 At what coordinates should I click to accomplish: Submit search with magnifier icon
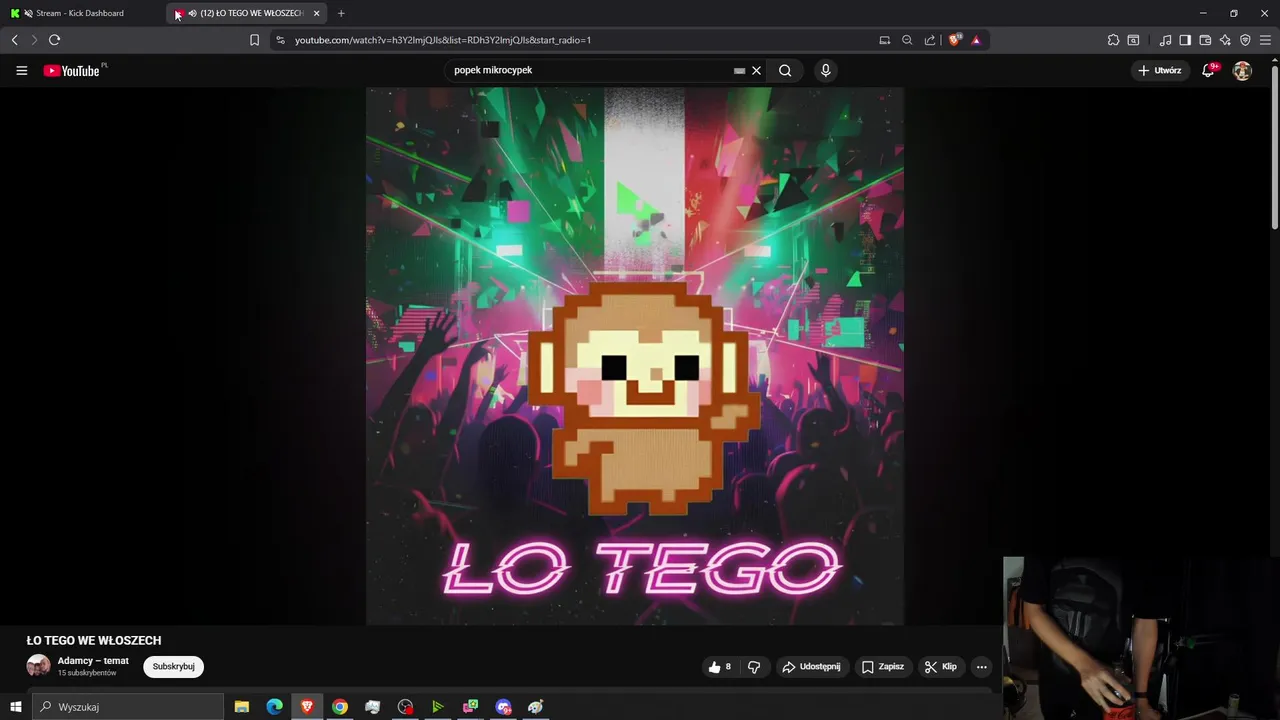click(785, 71)
